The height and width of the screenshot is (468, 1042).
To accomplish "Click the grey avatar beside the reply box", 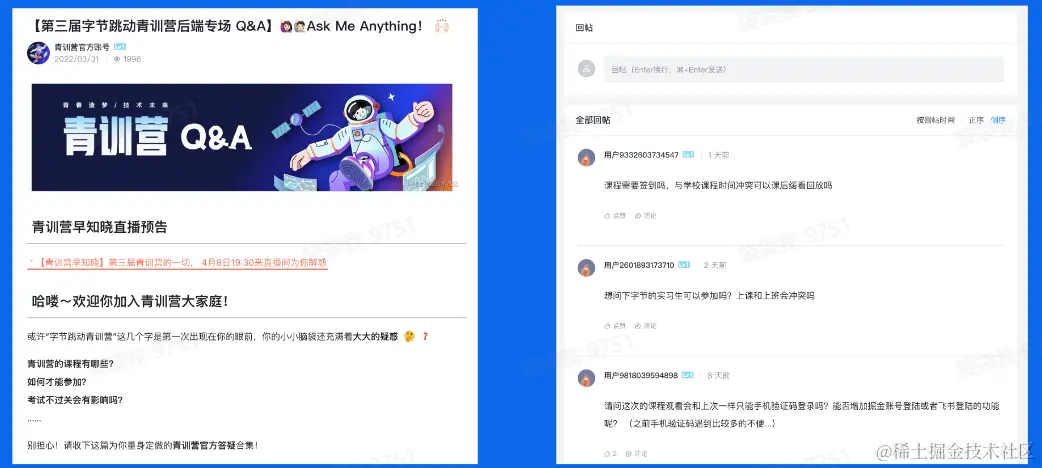I will (x=586, y=68).
